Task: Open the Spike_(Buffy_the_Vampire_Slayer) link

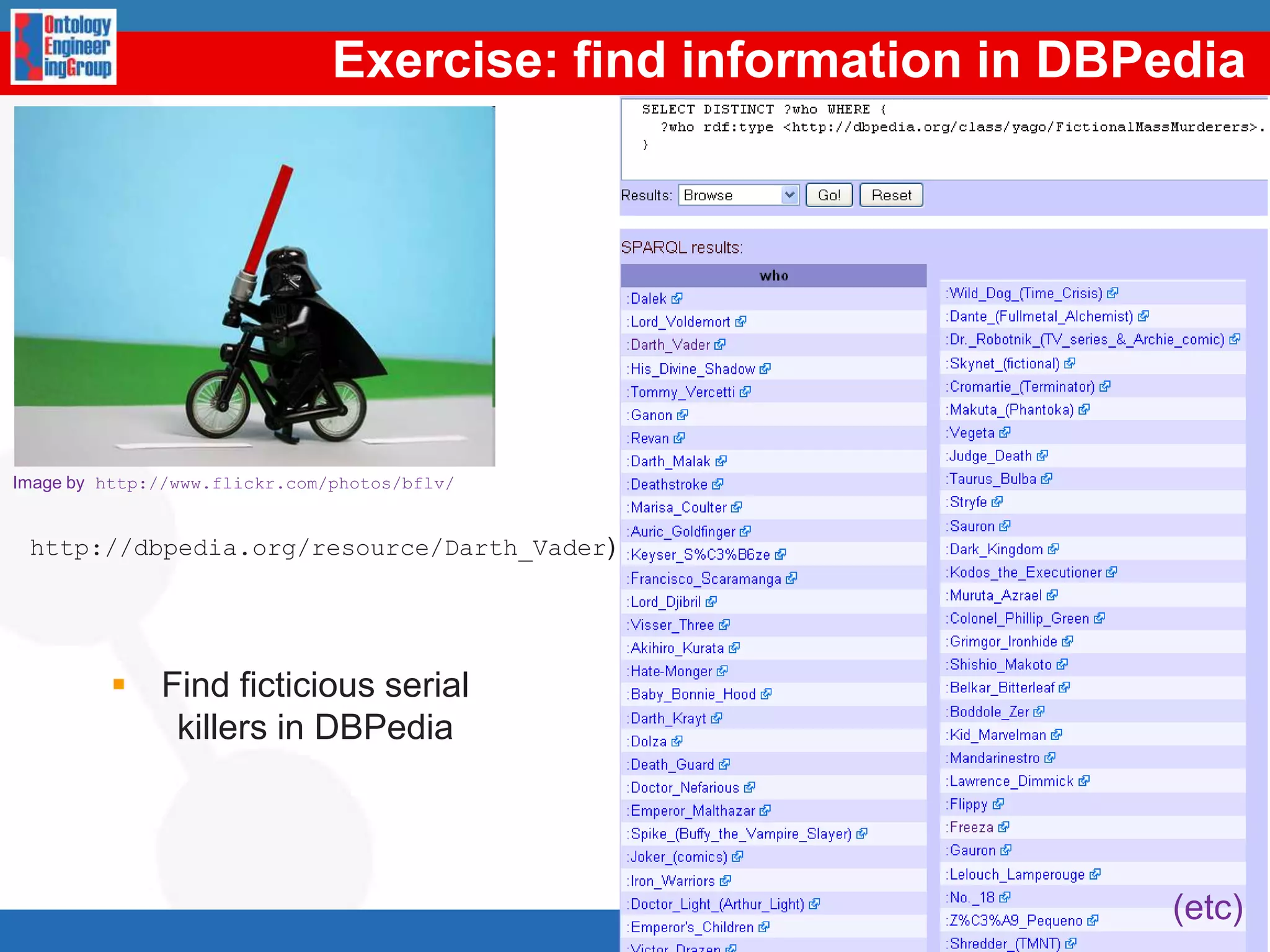Action: click(741, 834)
